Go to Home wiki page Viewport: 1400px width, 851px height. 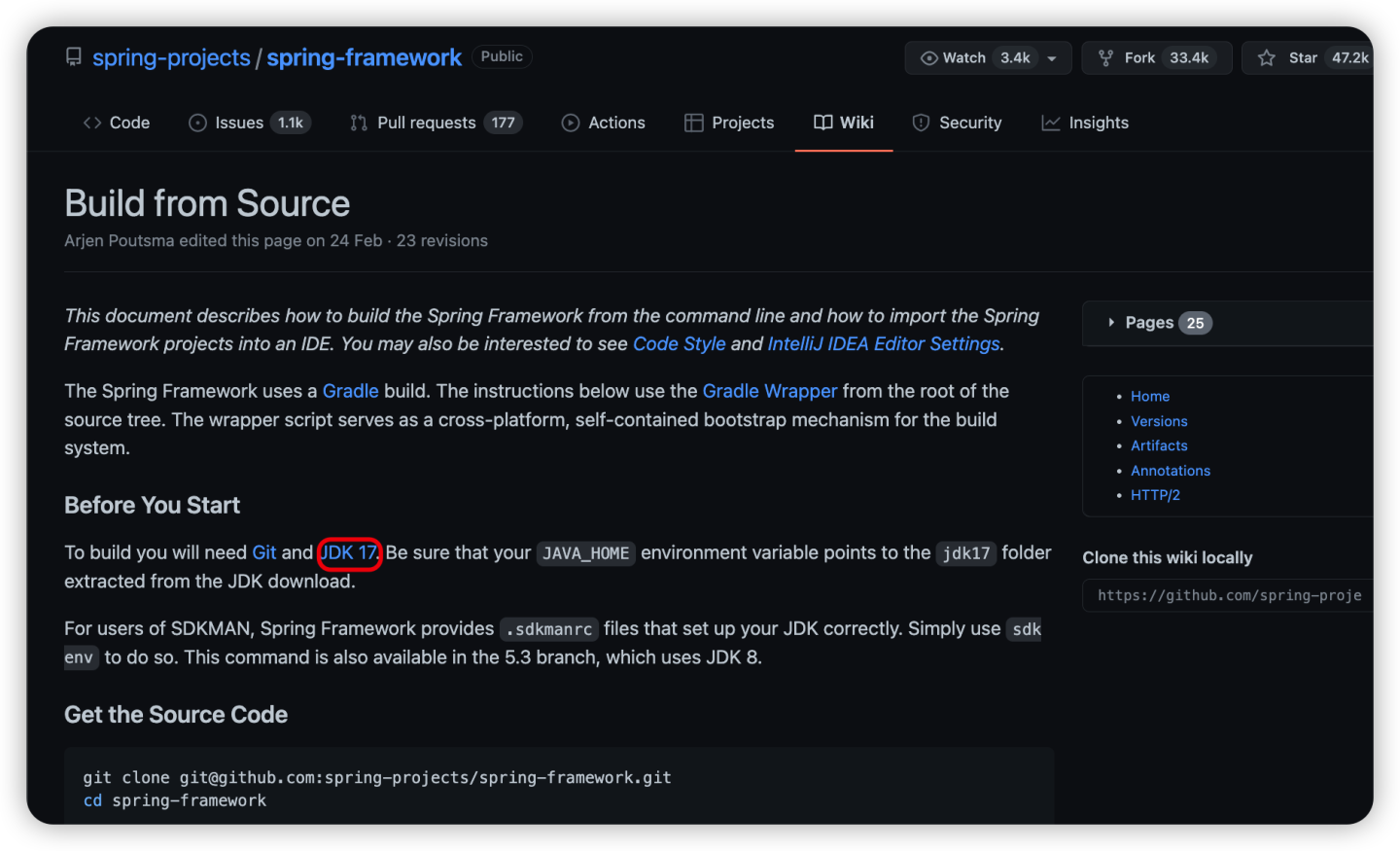1150,396
